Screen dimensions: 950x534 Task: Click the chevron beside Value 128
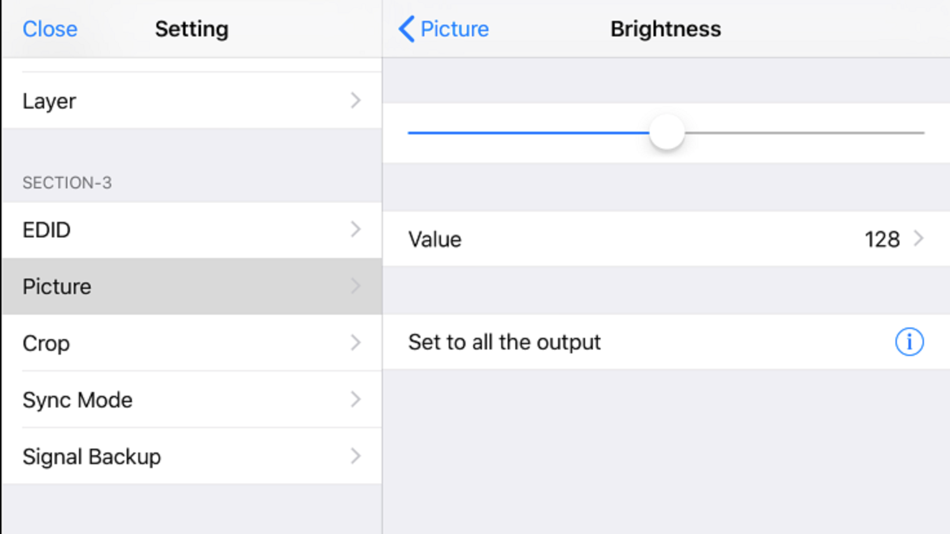click(x=919, y=239)
